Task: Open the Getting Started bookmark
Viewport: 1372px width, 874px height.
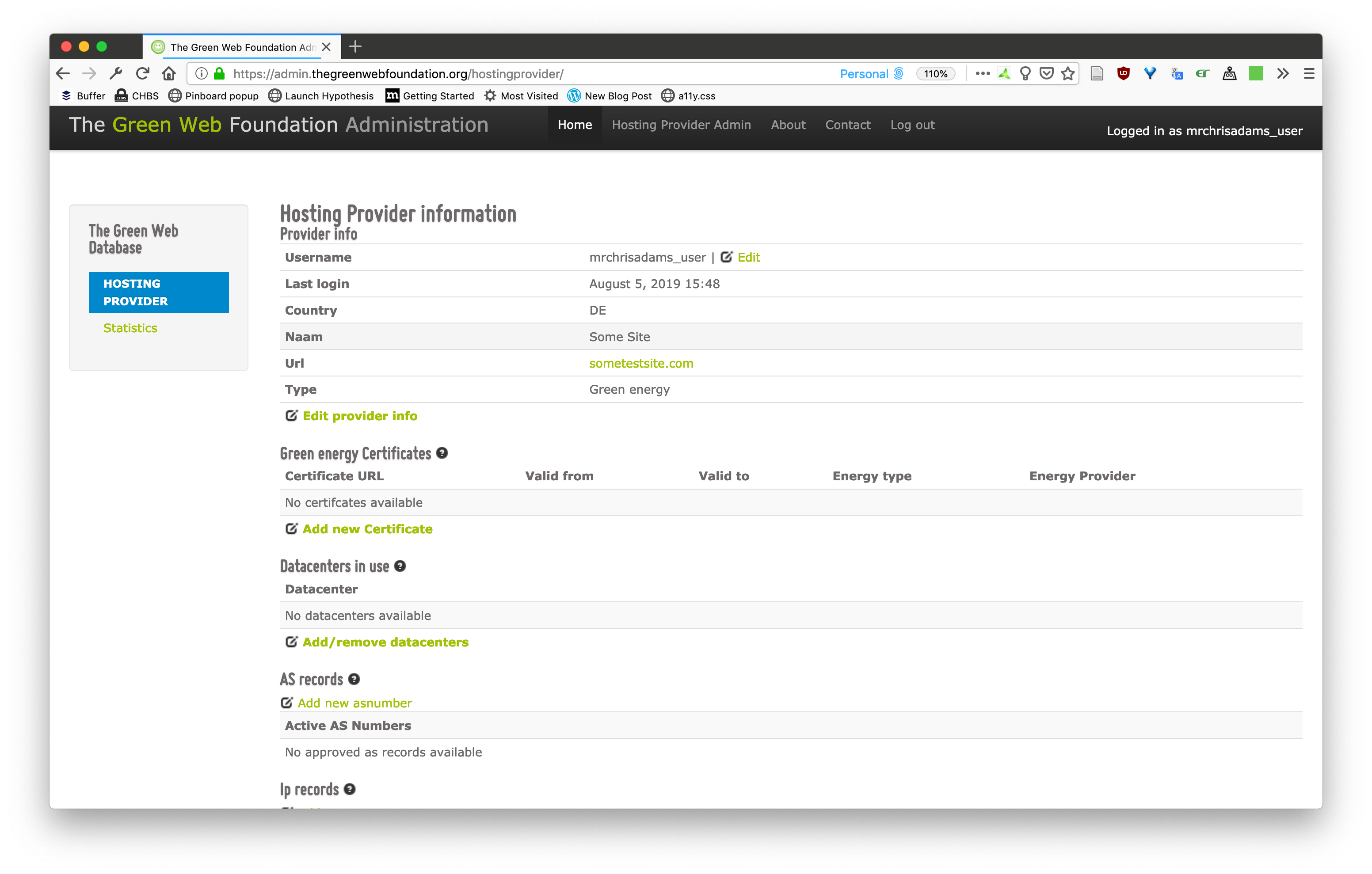Action: click(430, 96)
